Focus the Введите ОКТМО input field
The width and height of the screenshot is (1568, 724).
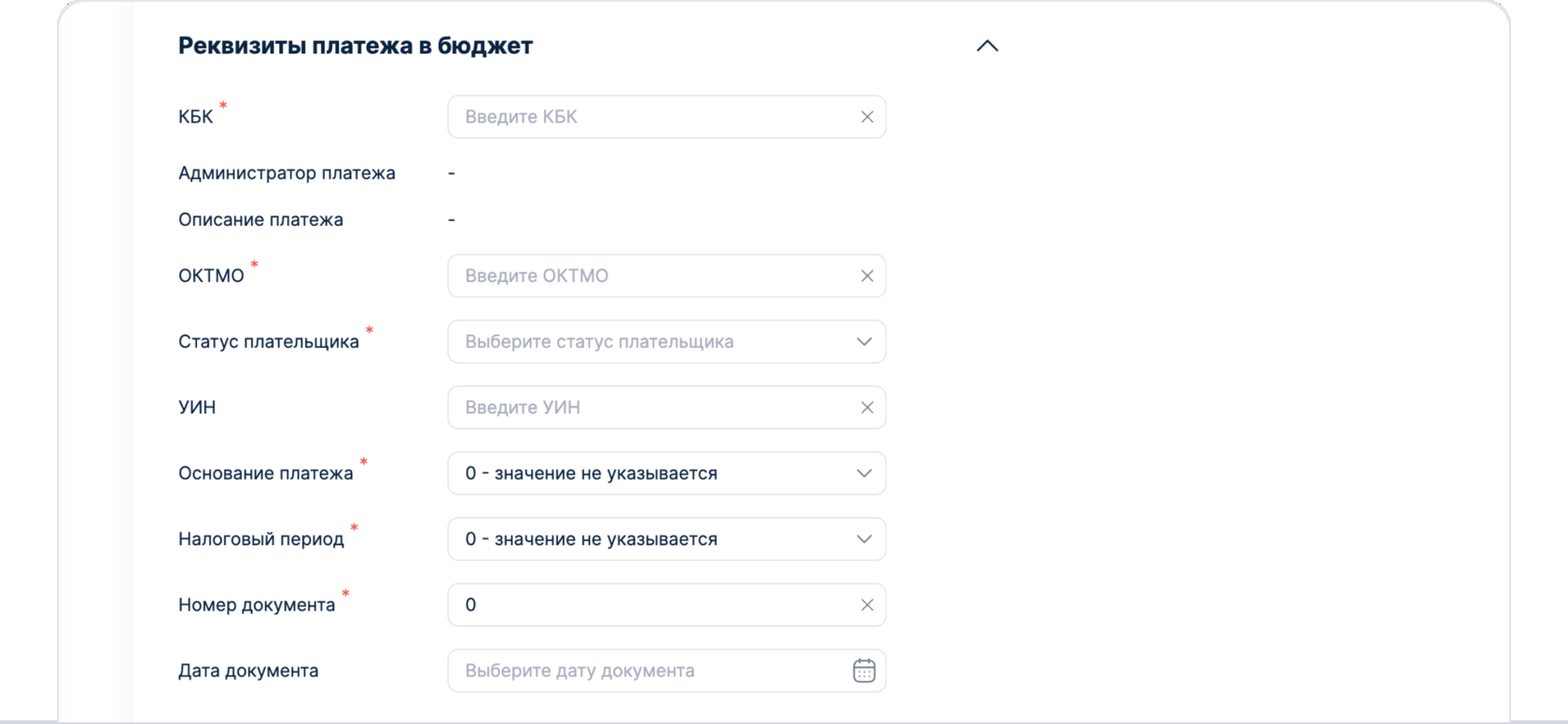tap(653, 276)
